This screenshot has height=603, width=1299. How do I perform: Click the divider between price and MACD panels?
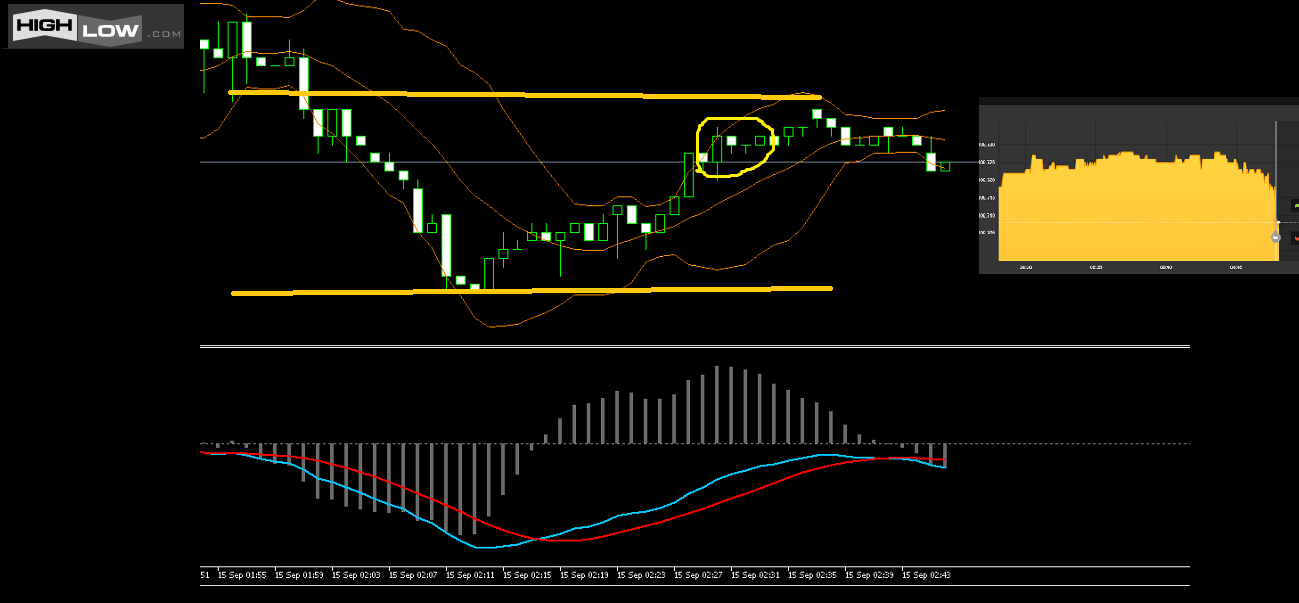(694, 347)
